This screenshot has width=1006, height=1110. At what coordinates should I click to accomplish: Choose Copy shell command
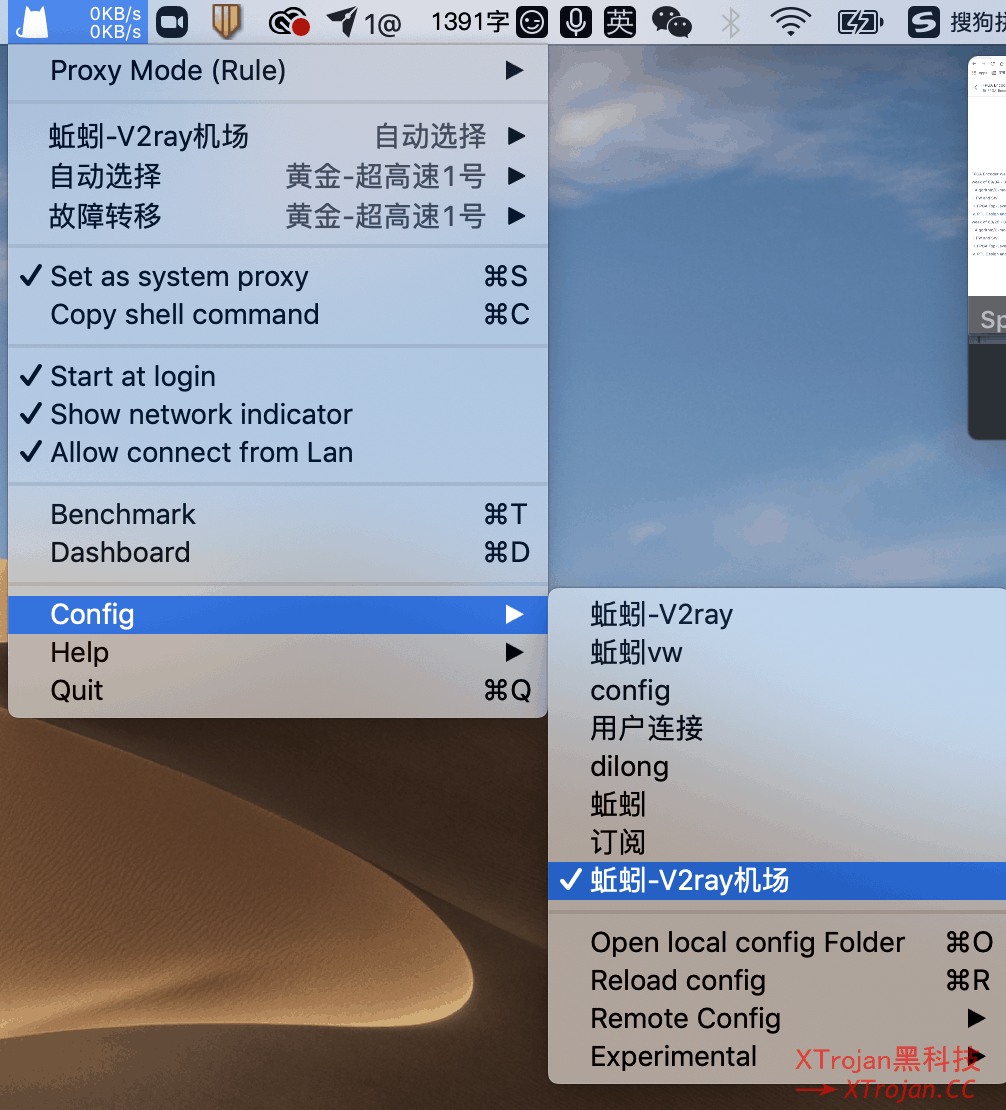278,314
